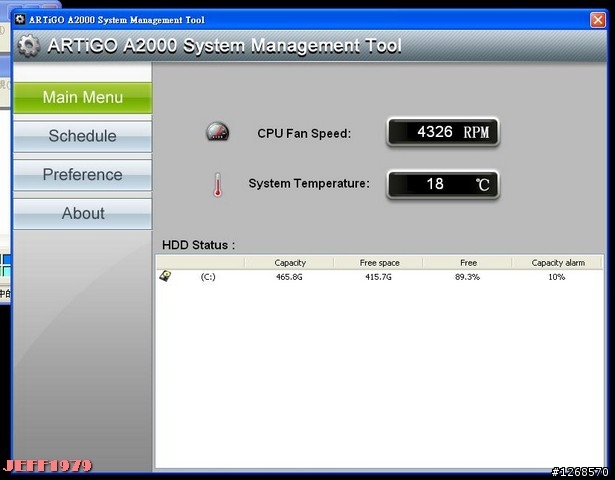Open the Main Menu section
This screenshot has width=615, height=480.
pos(82,97)
